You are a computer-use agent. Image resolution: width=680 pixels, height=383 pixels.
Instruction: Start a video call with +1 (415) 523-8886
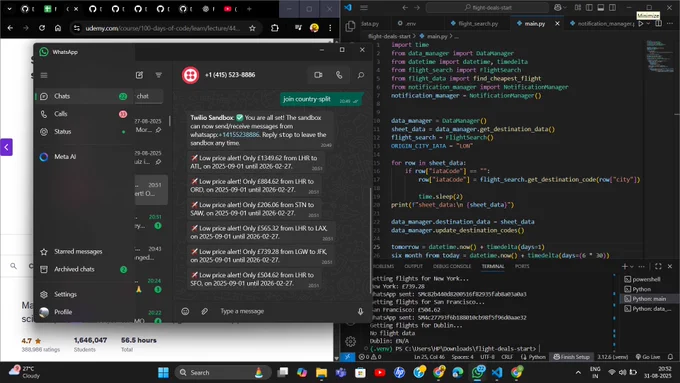318,75
